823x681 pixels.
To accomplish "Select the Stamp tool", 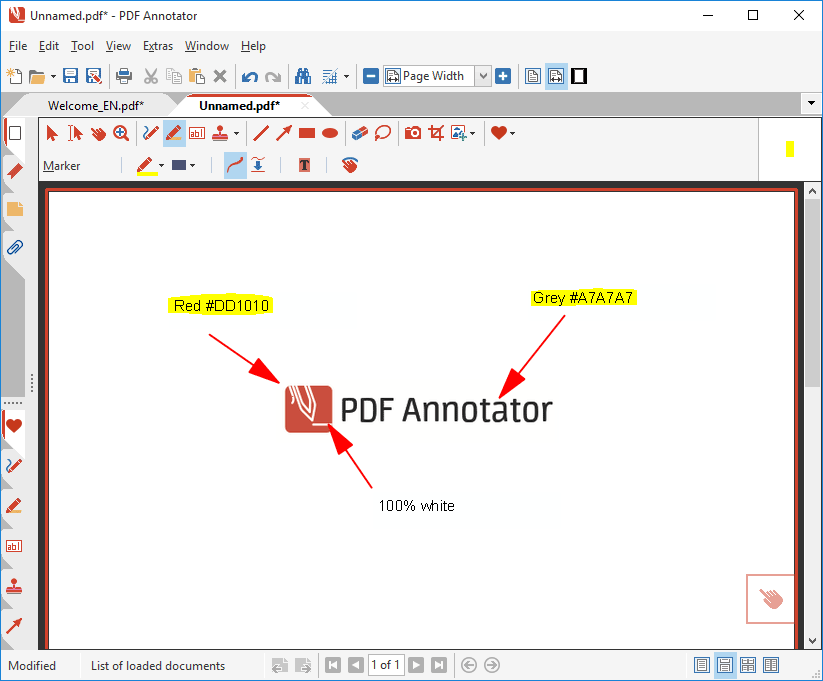I will pyautogui.click(x=220, y=133).
